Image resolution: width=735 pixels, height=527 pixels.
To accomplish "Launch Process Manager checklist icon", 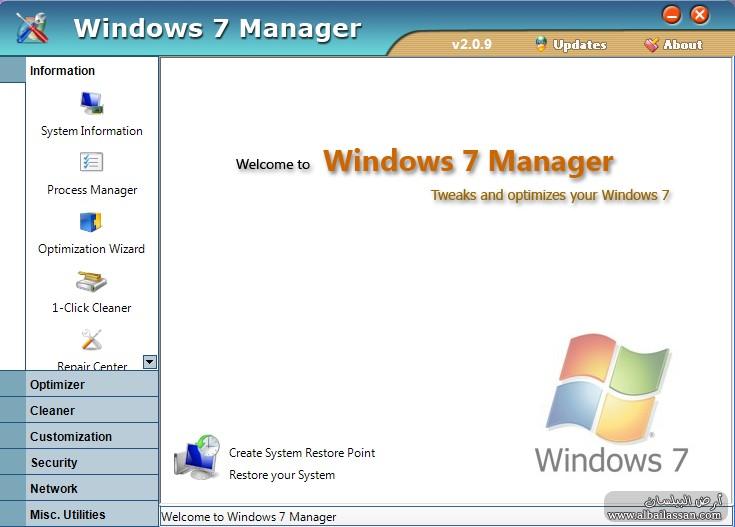I will tap(91, 162).
